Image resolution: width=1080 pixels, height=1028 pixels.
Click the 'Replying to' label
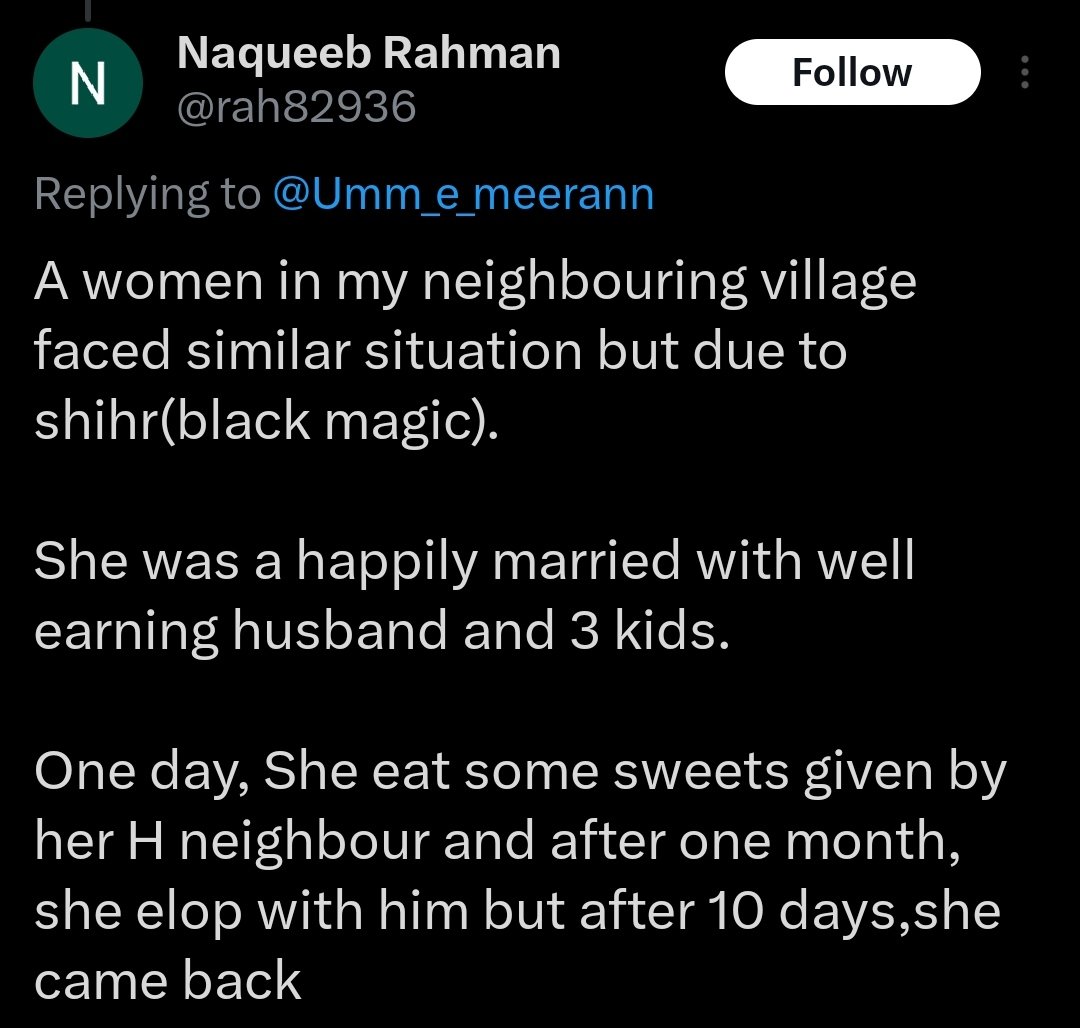tap(147, 194)
